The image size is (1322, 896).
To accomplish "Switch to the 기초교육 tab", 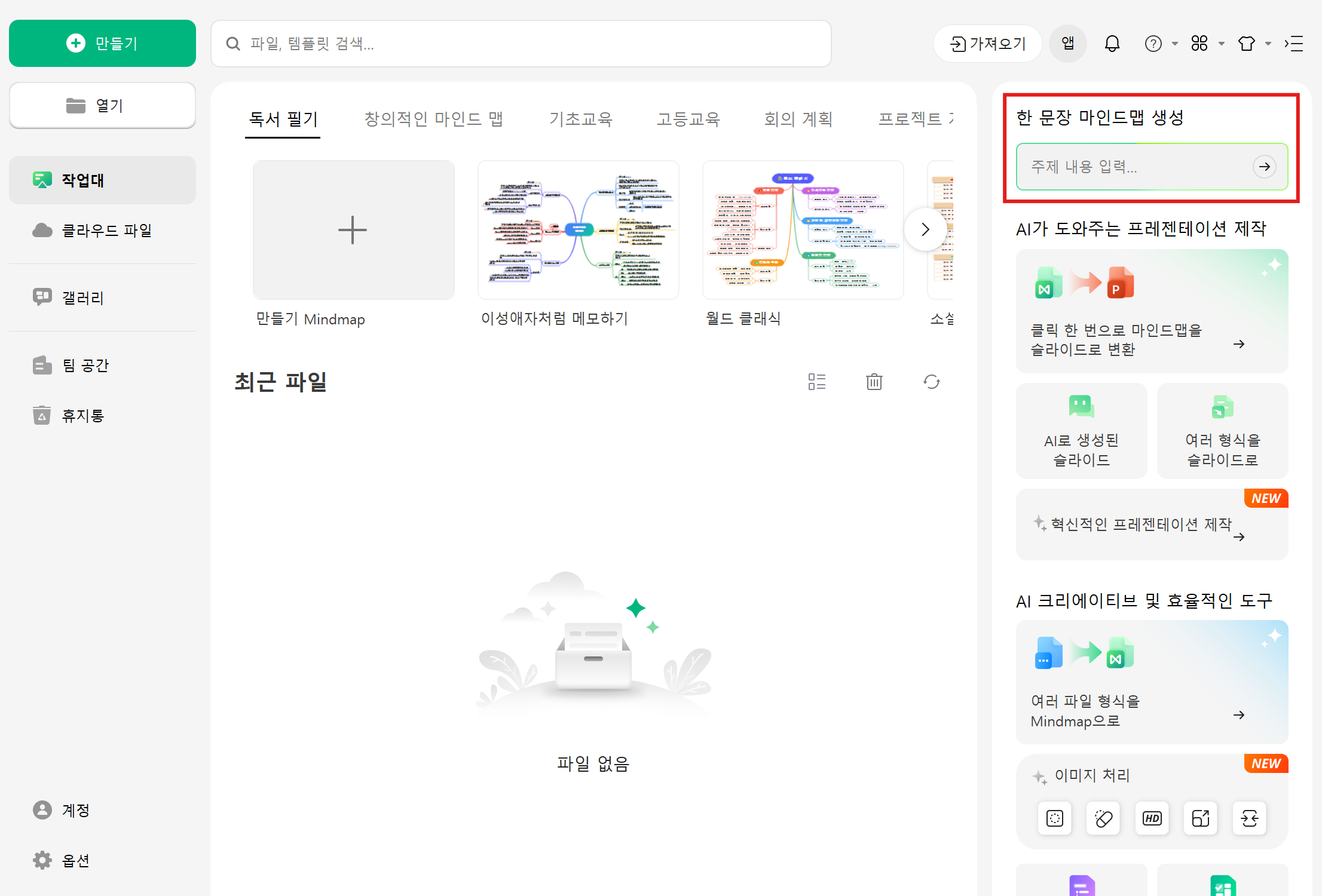I will tap(581, 119).
